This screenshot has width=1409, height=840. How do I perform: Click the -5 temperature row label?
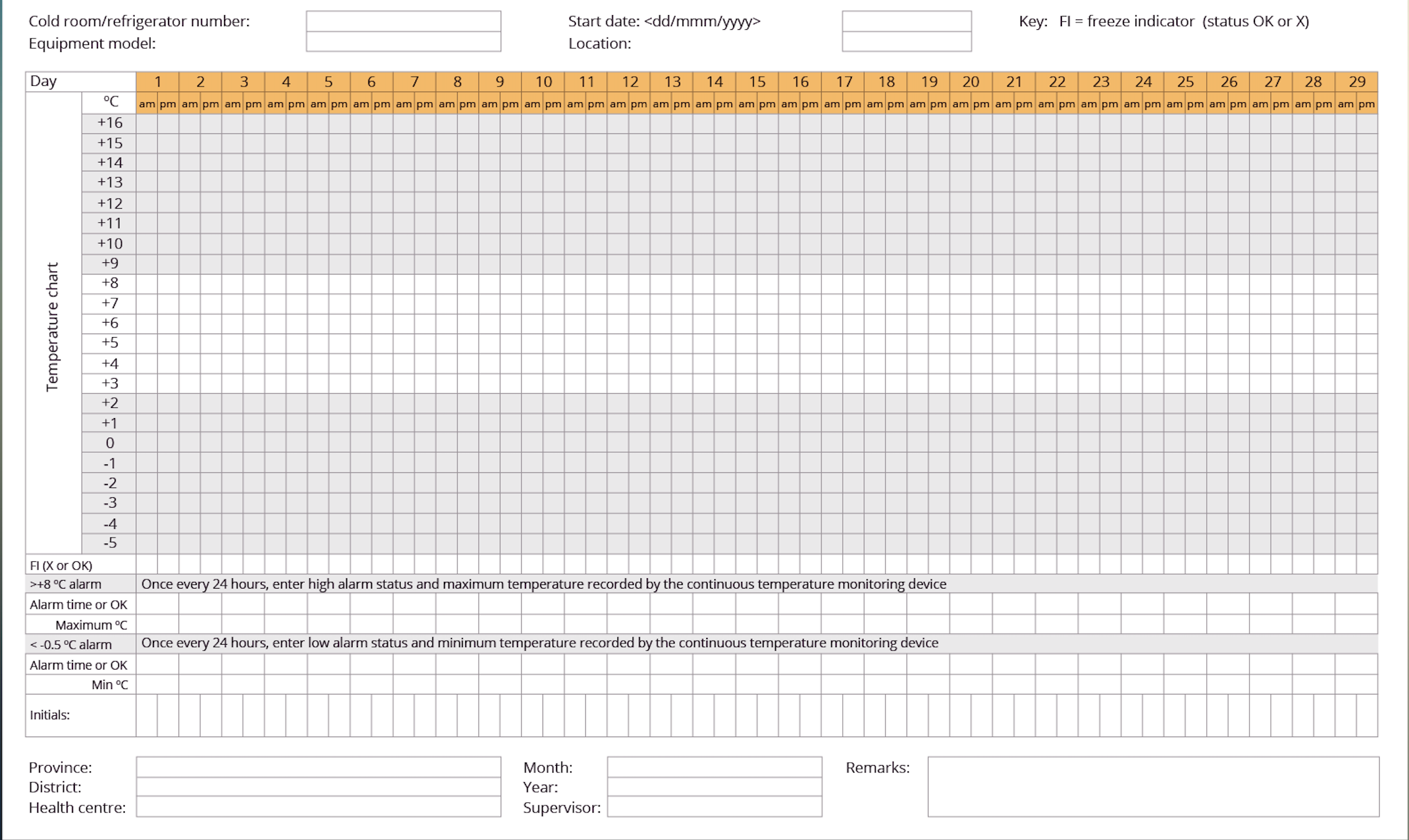pos(110,543)
